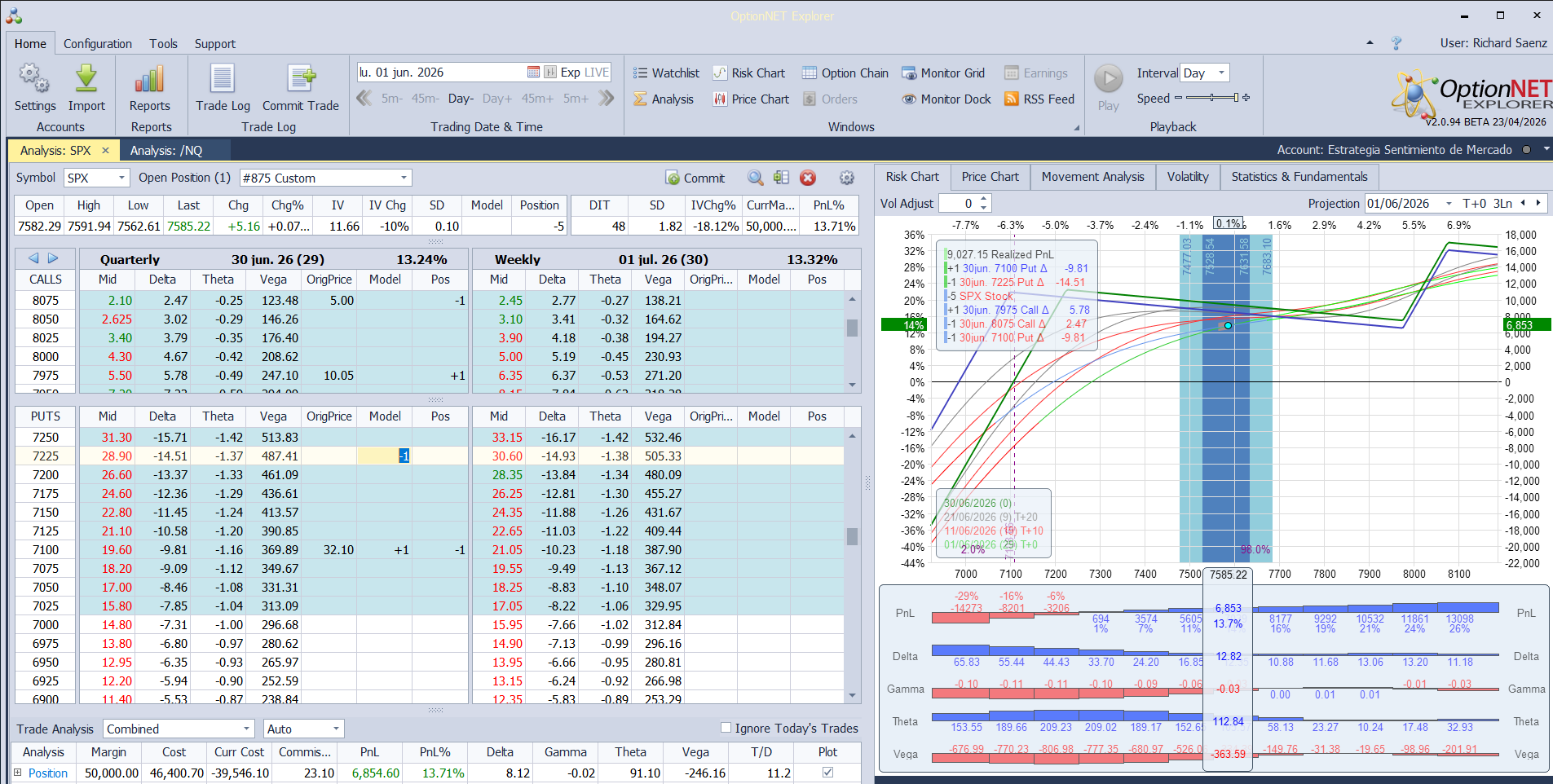Click the Day+ time step button

(497, 99)
